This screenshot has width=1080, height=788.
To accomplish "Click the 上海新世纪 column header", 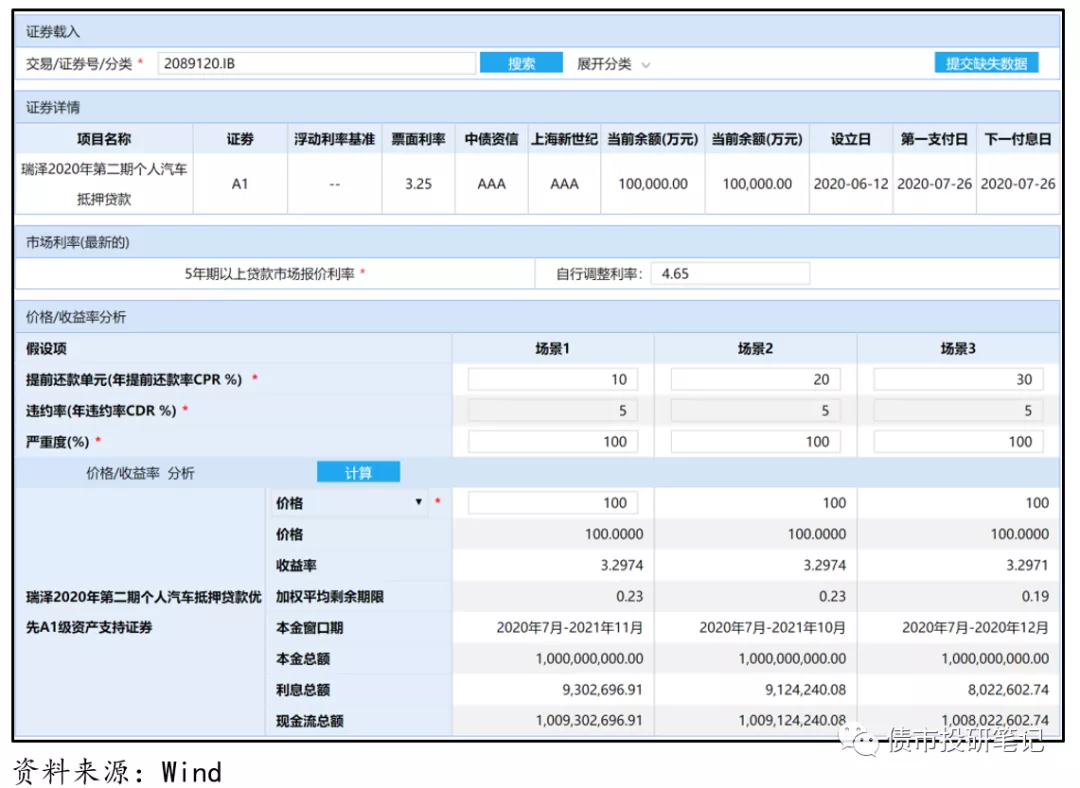I will (564, 139).
